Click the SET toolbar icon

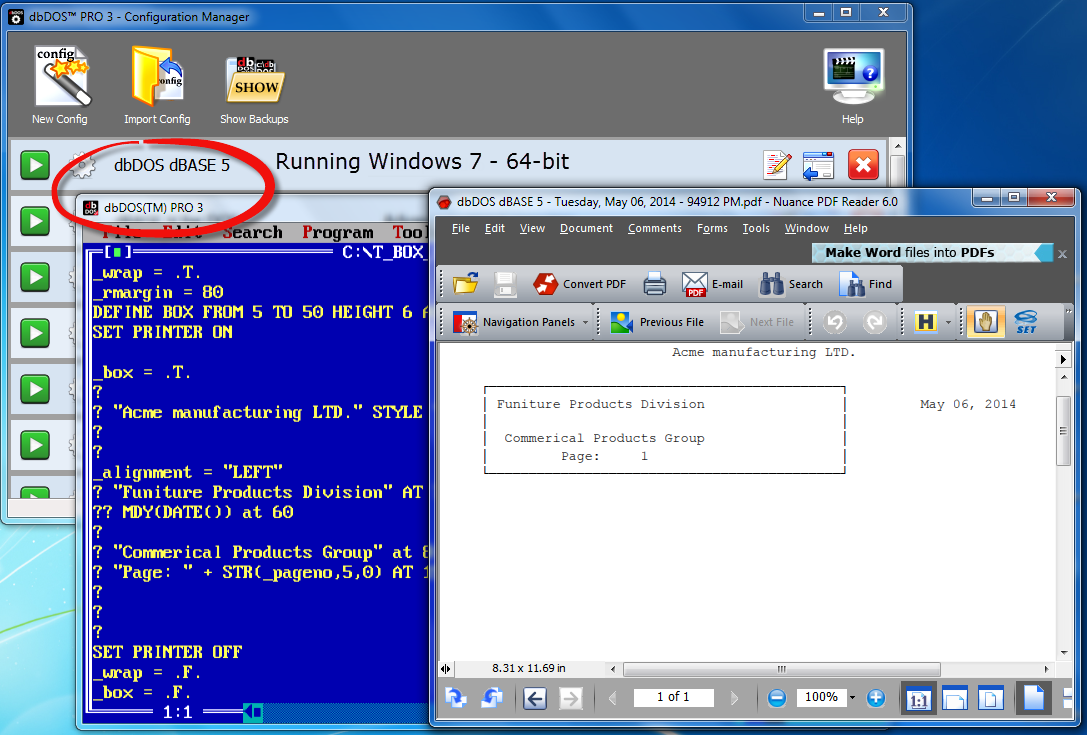(1026, 322)
